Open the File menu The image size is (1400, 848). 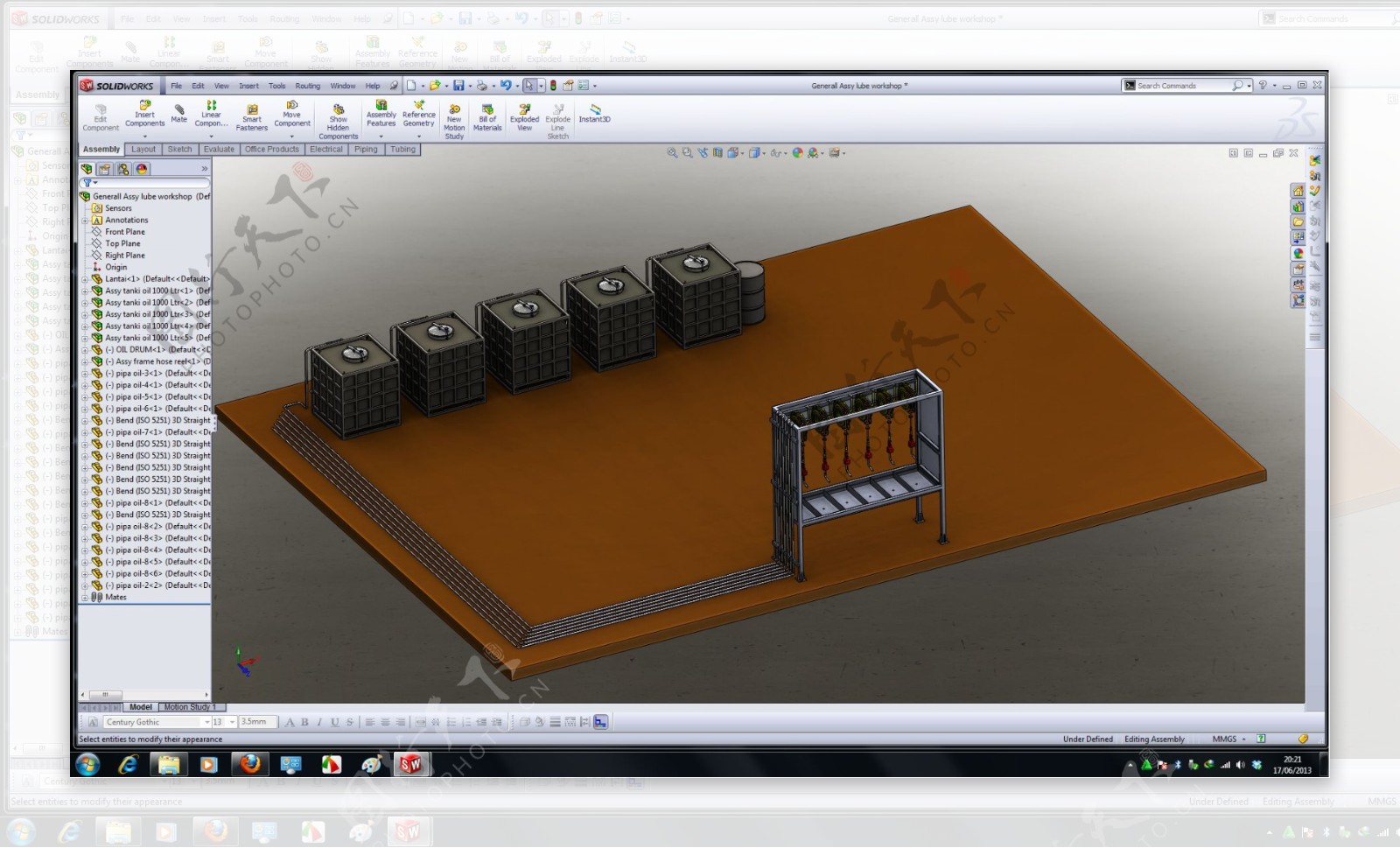[176, 86]
